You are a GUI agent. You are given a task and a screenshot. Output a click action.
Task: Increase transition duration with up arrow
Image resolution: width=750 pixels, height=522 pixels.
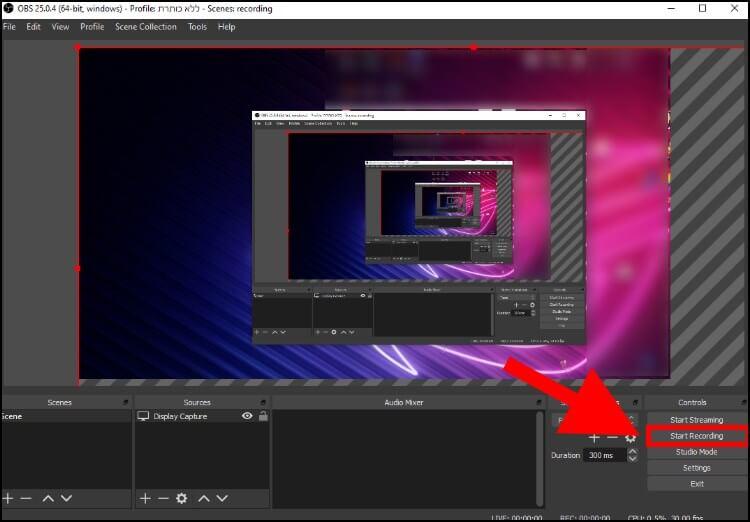click(x=632, y=451)
